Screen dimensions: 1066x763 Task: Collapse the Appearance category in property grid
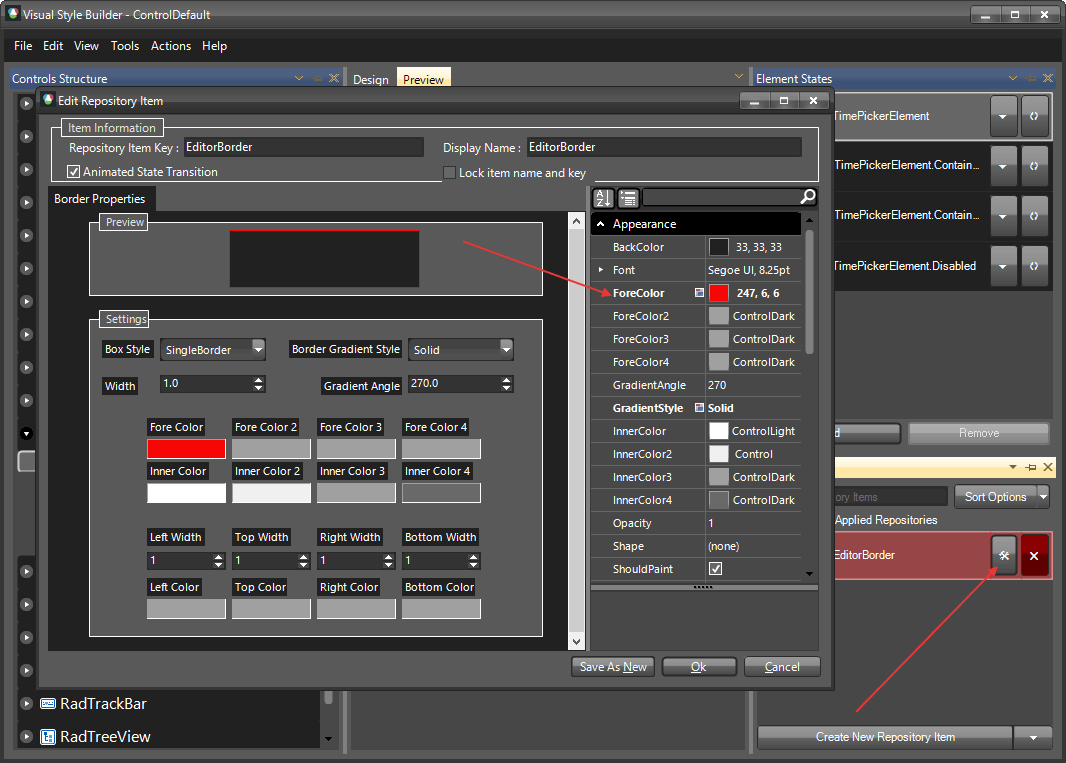603,223
